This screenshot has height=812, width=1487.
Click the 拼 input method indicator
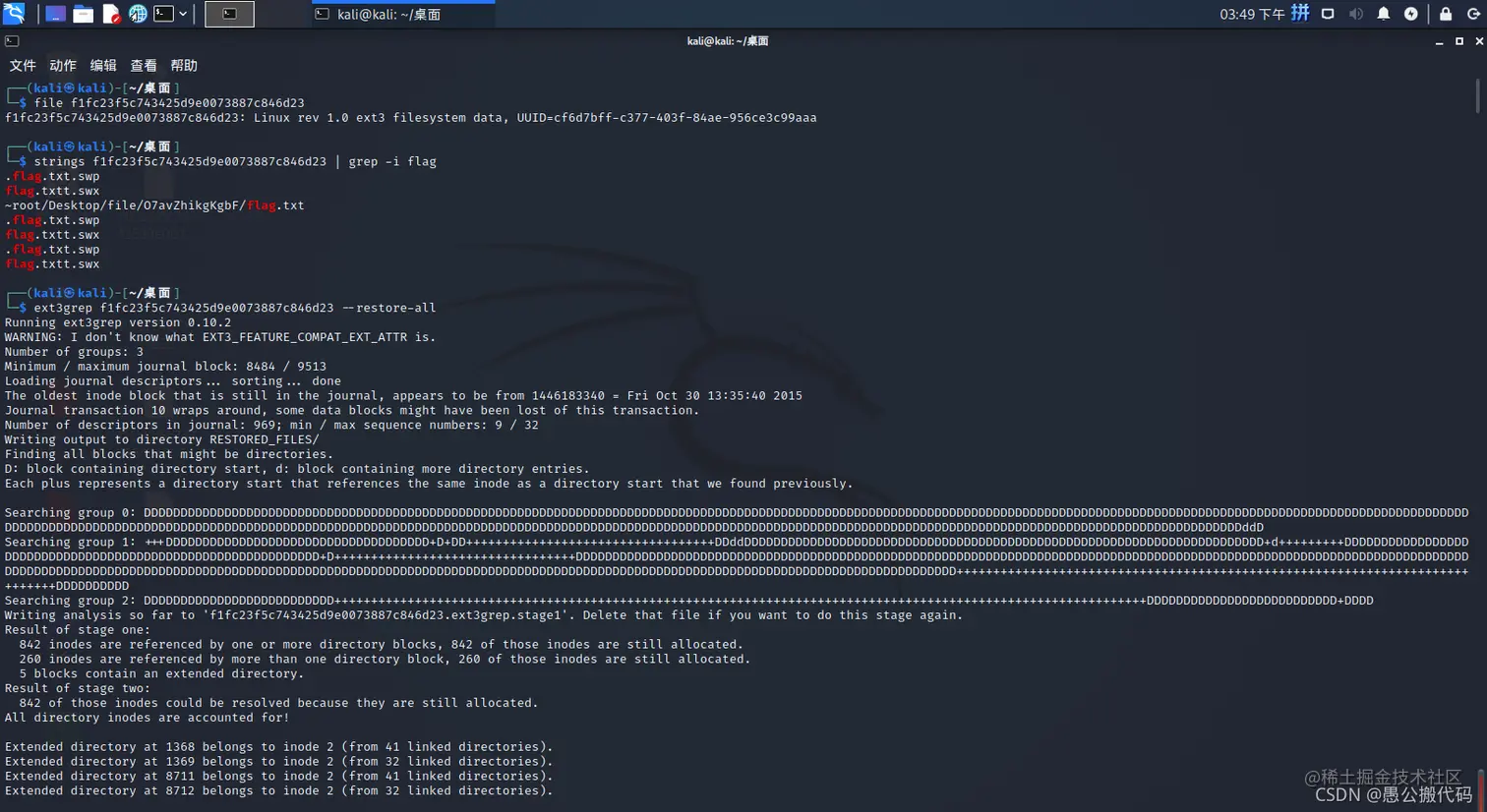pyautogui.click(x=1300, y=13)
